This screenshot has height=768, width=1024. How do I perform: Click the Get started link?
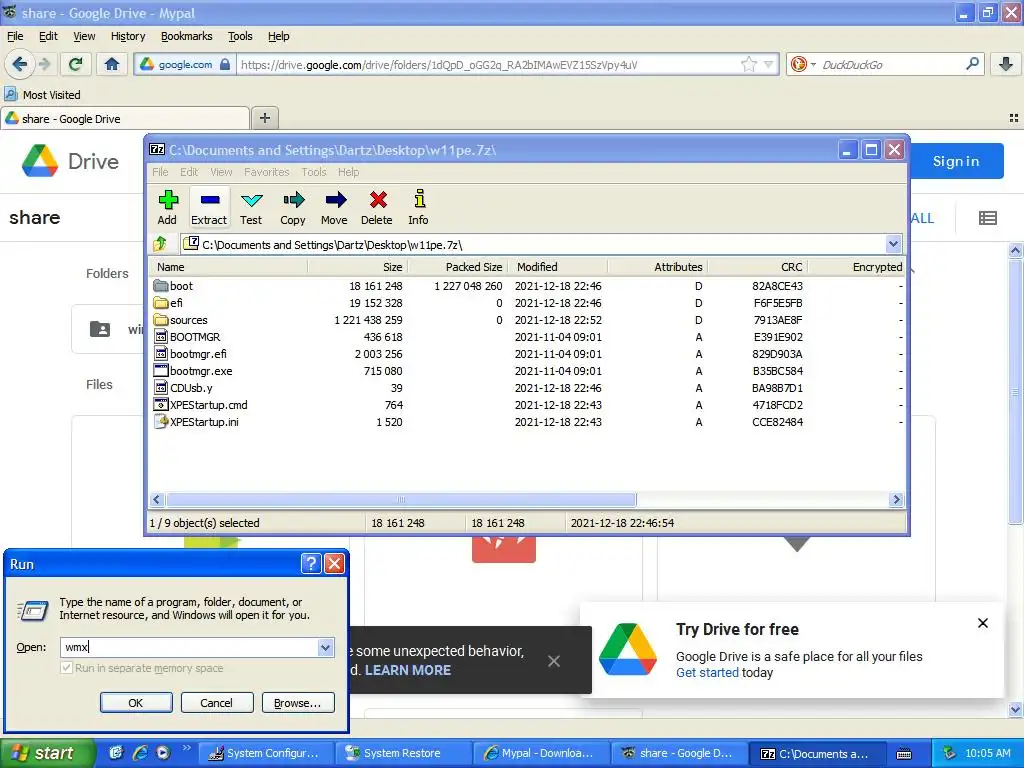pyautogui.click(x=707, y=673)
